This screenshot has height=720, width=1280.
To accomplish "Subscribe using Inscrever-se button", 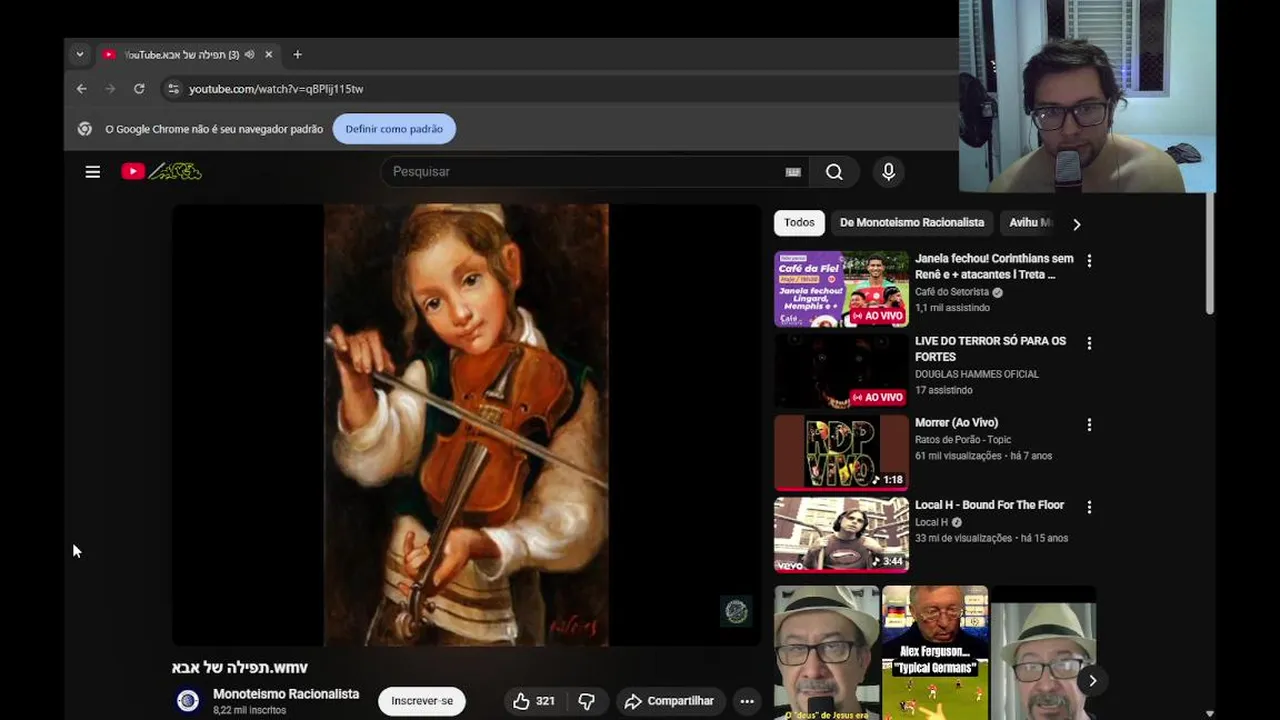I will tap(422, 701).
